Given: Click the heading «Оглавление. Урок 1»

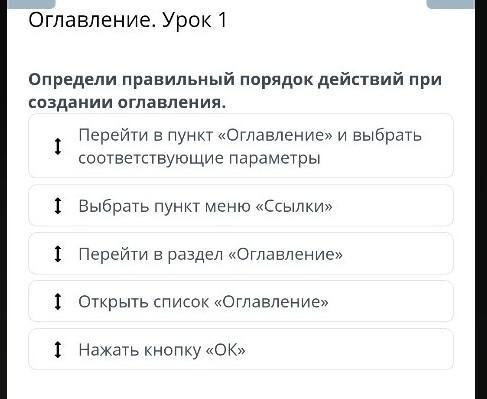Looking at the screenshot, I should click(x=128, y=20).
